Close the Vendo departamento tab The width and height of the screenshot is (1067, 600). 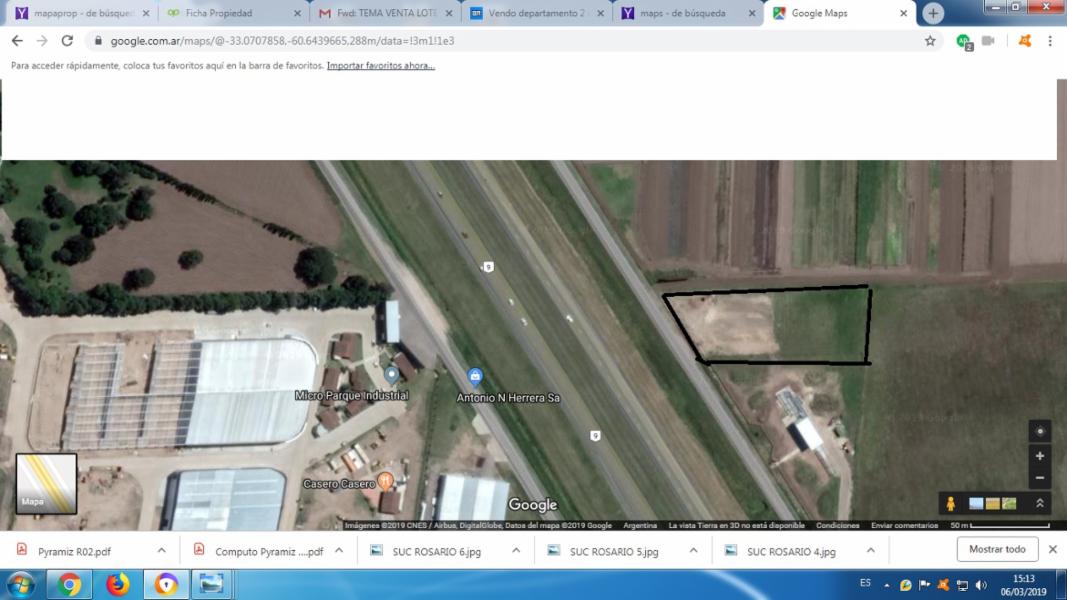coord(600,13)
